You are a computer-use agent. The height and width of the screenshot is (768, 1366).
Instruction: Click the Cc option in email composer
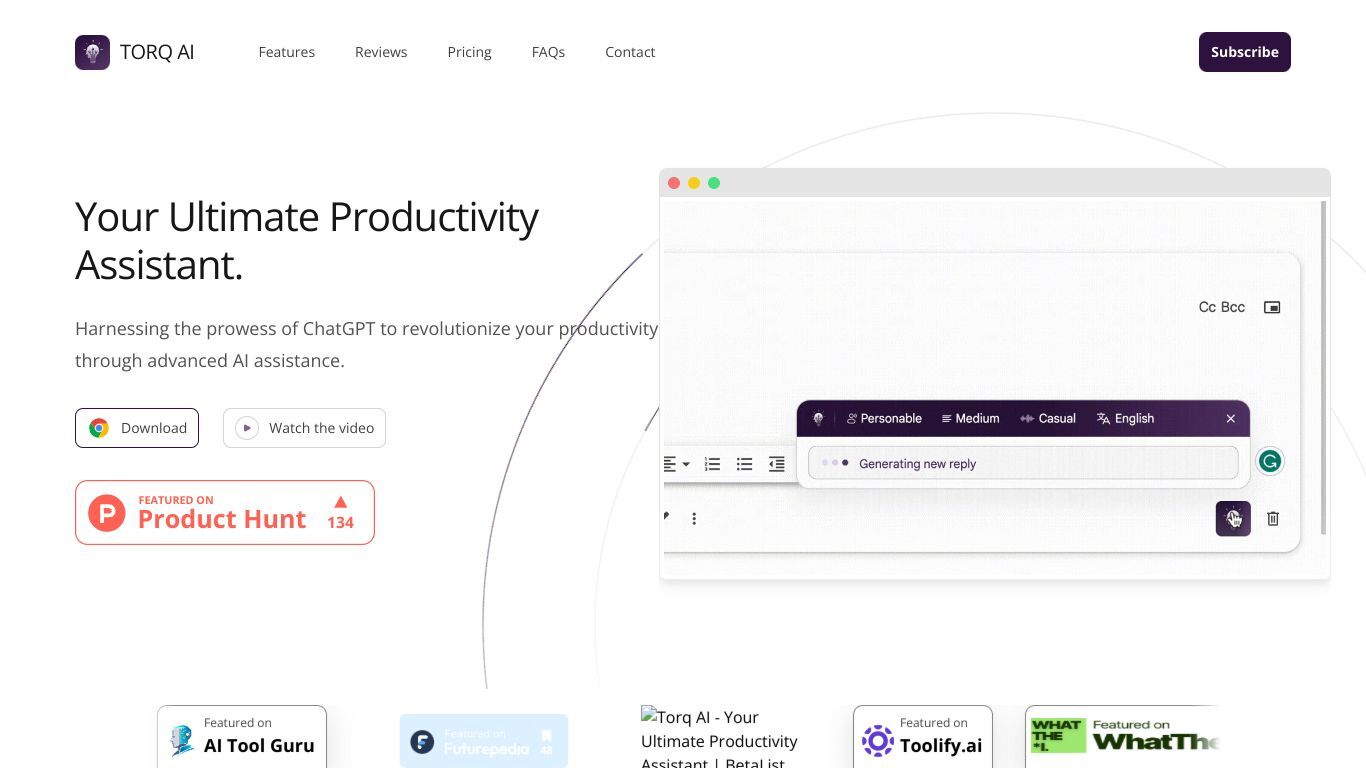1208,307
